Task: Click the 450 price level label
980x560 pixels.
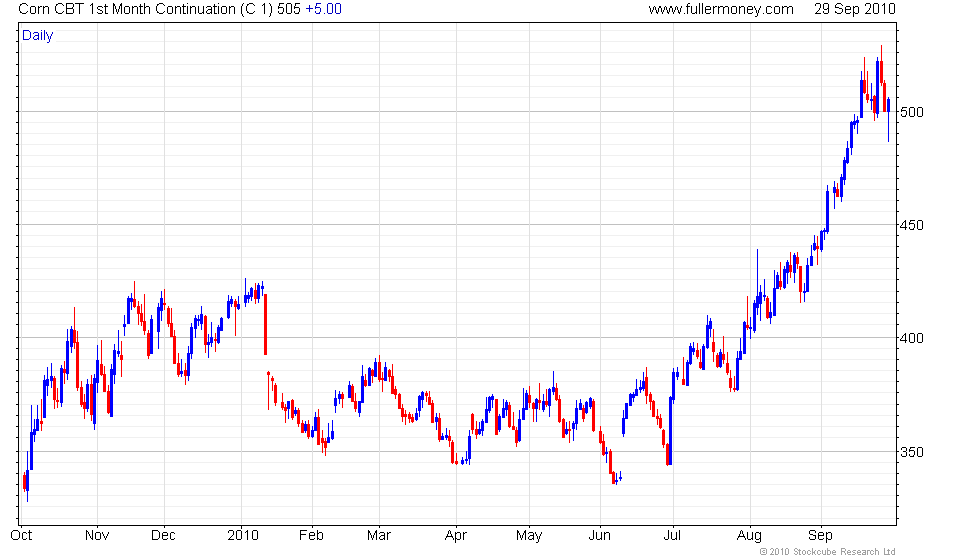Action: tap(911, 225)
